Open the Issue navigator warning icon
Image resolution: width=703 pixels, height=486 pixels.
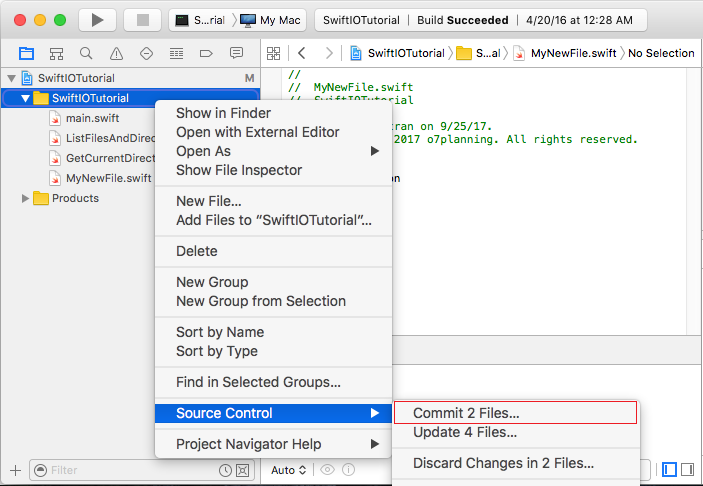coord(116,54)
